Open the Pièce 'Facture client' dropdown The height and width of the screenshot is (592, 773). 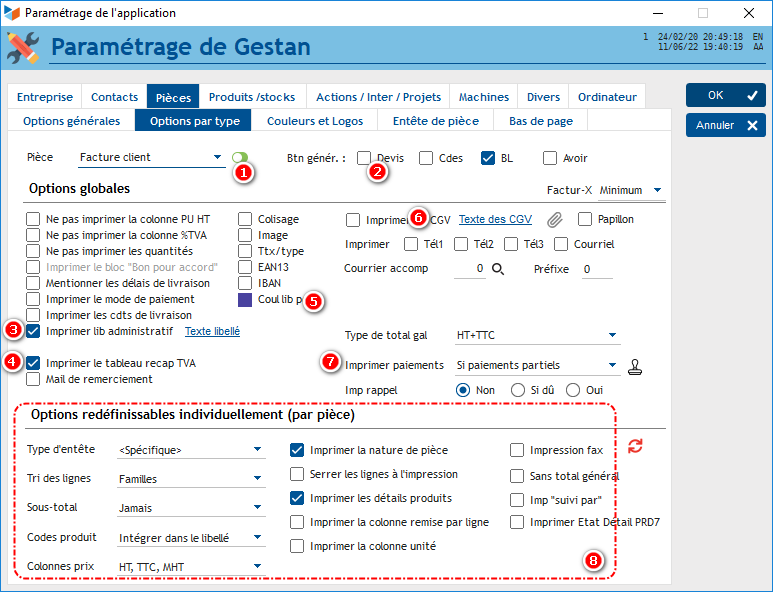pyautogui.click(x=151, y=157)
